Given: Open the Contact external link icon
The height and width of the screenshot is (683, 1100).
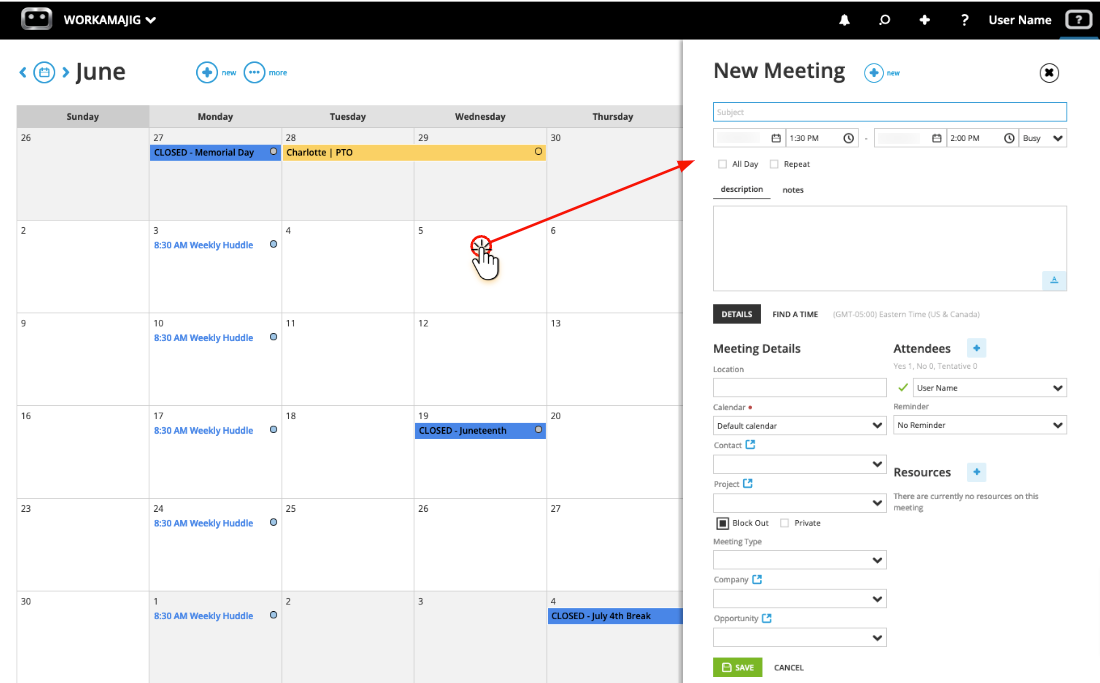Looking at the screenshot, I should pos(751,445).
